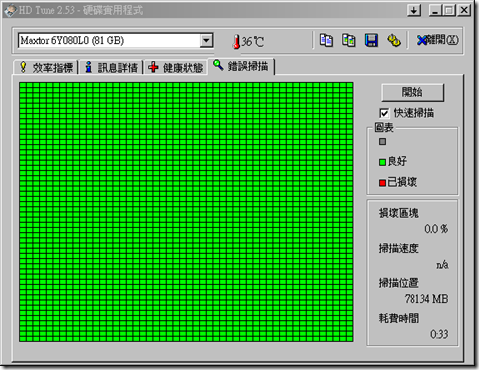Click the 0.0 % damaged blocks value

coord(436,229)
